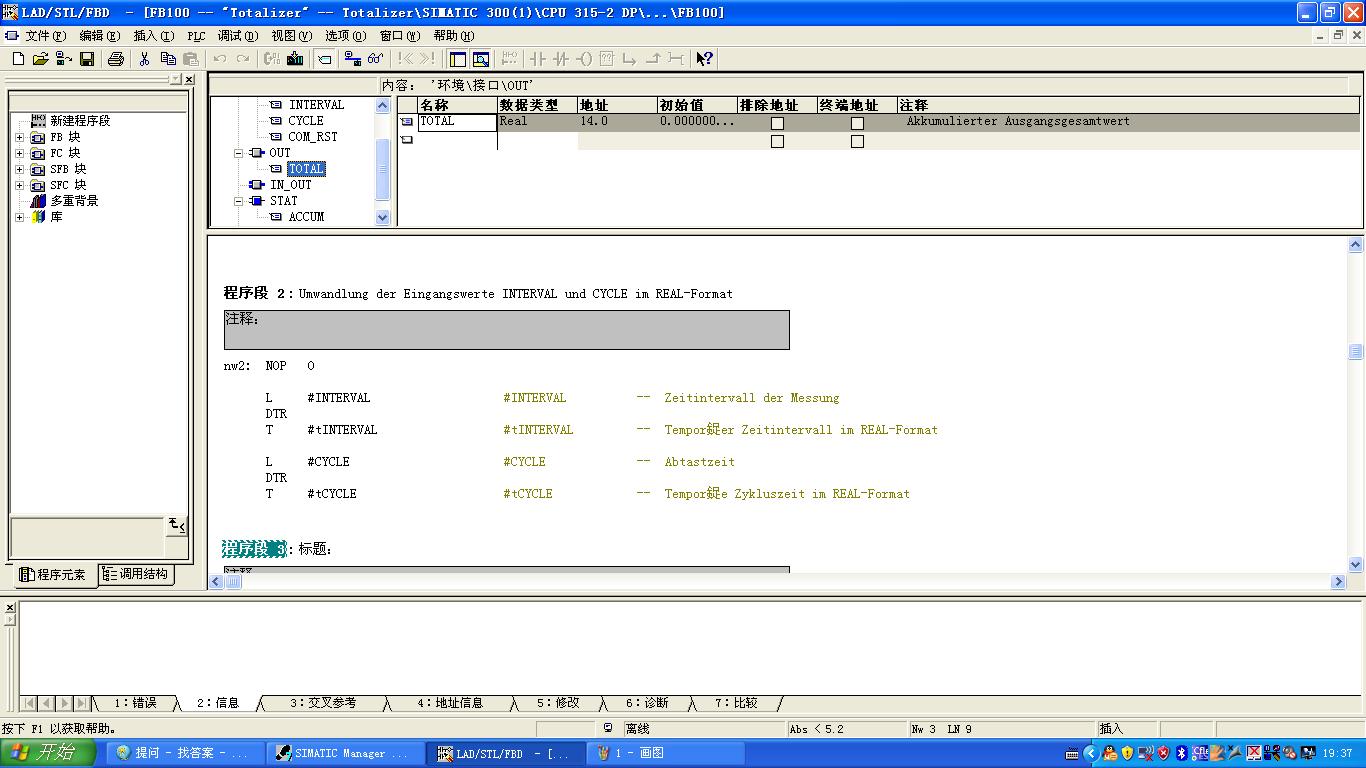The width and height of the screenshot is (1366, 768).
Task: Switch to the 1:错误 output tab
Action: coord(136,703)
